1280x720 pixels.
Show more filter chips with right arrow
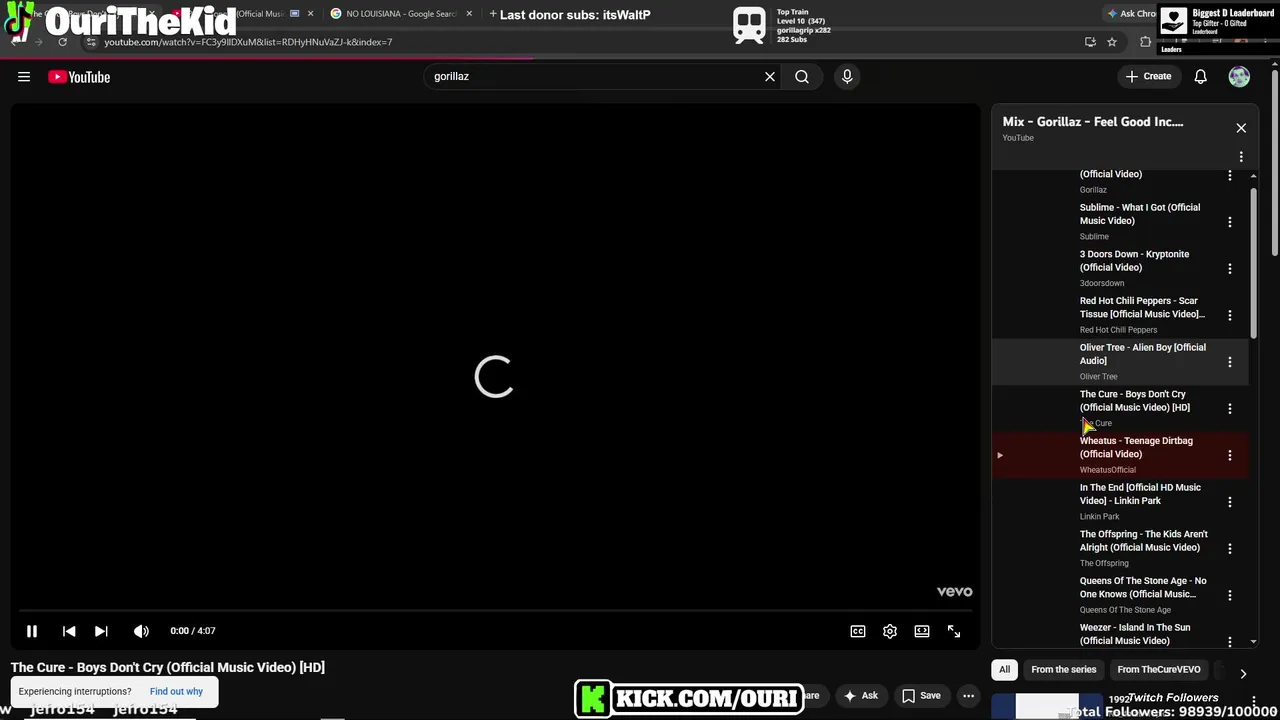1243,674
